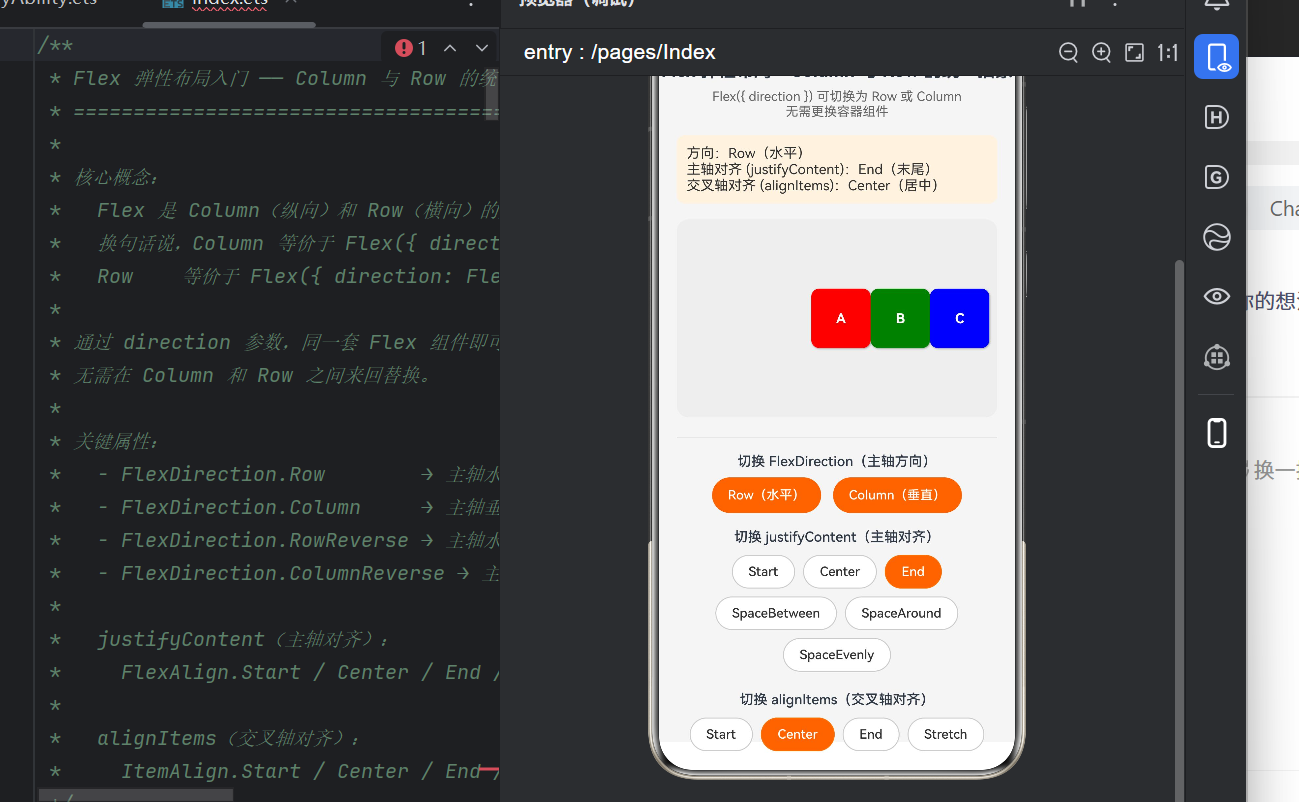Screen dimensions: 1299x802
Task: Click the red error count indicator
Action: pos(411,48)
